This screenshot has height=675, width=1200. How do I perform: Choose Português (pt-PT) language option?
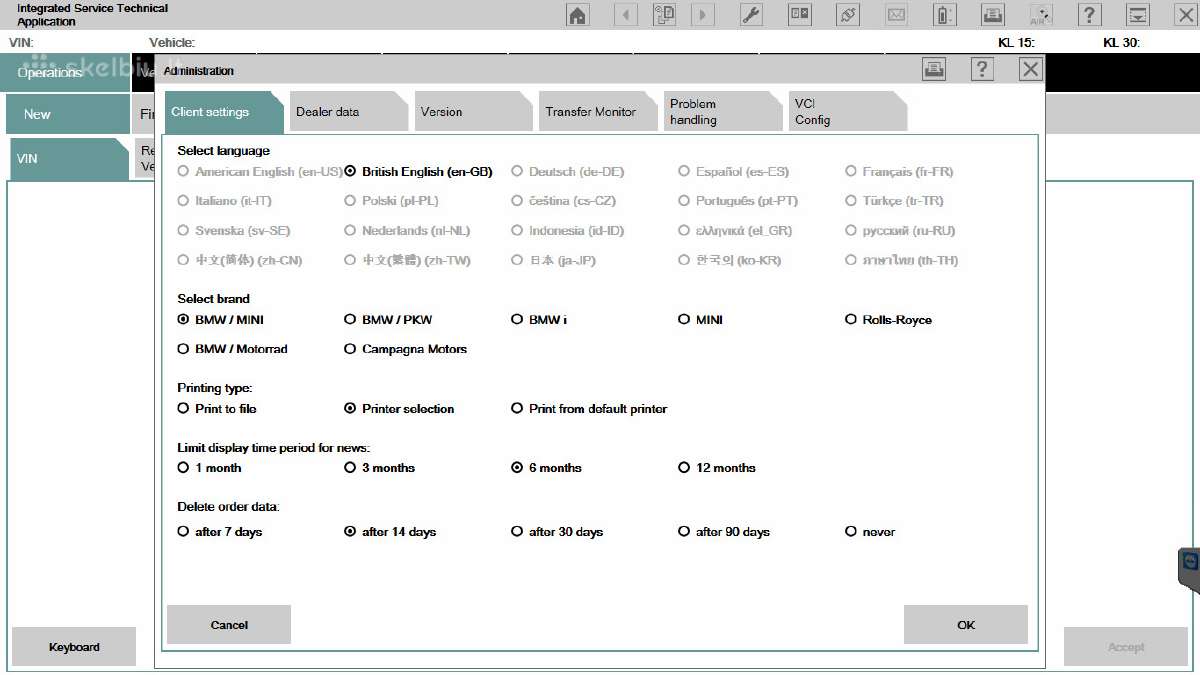(x=738, y=201)
